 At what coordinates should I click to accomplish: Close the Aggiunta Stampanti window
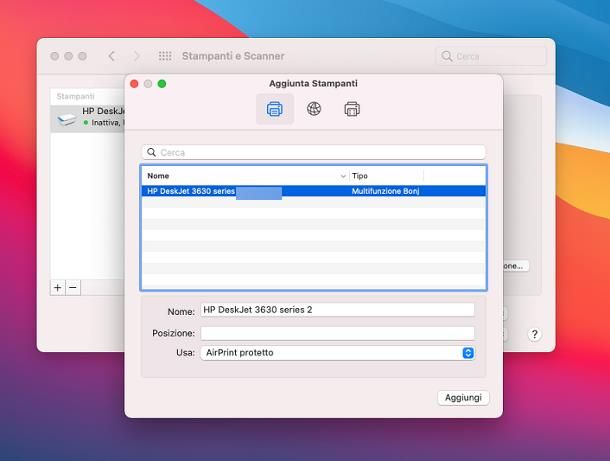[x=134, y=84]
